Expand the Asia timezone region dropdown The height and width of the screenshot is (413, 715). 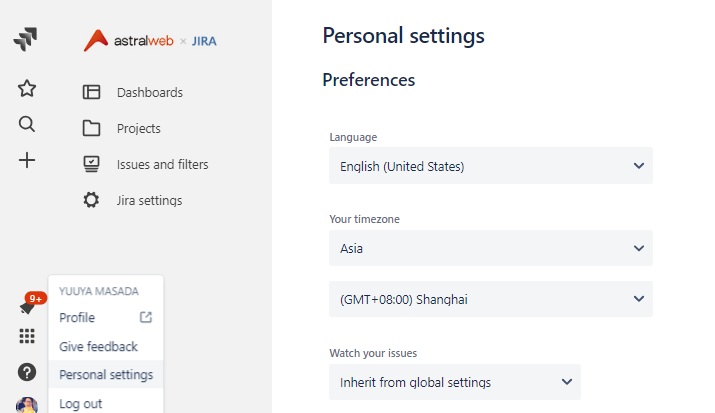(491, 248)
